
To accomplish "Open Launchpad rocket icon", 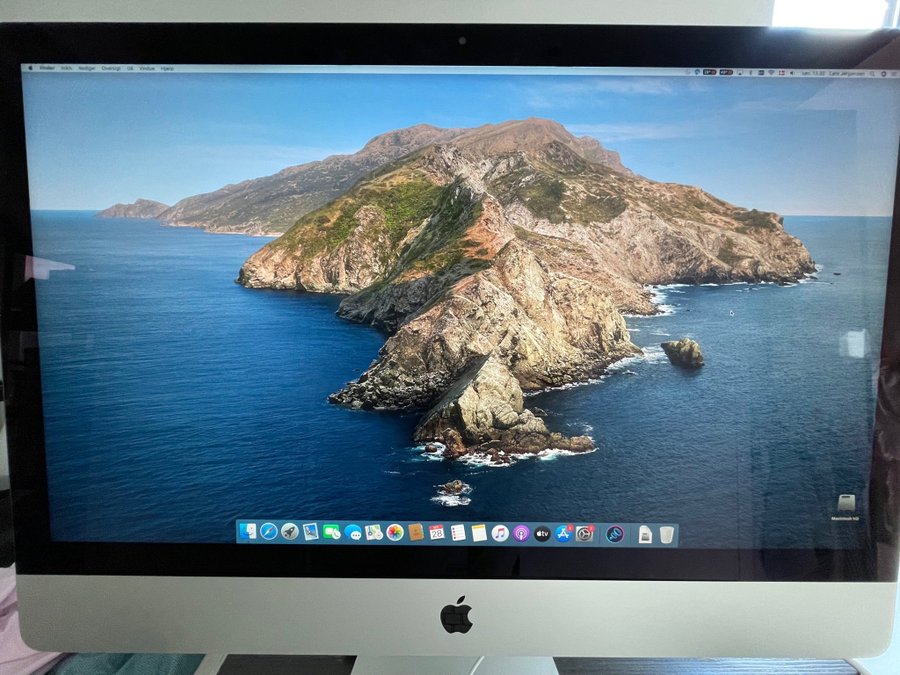I will 290,532.
